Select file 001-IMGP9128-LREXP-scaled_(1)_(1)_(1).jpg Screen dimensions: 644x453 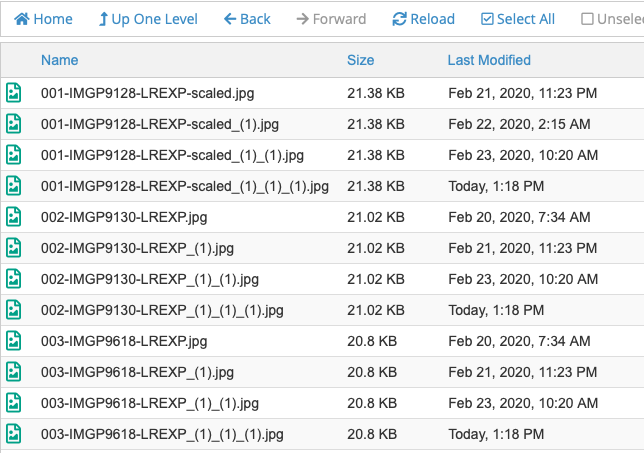184,186
